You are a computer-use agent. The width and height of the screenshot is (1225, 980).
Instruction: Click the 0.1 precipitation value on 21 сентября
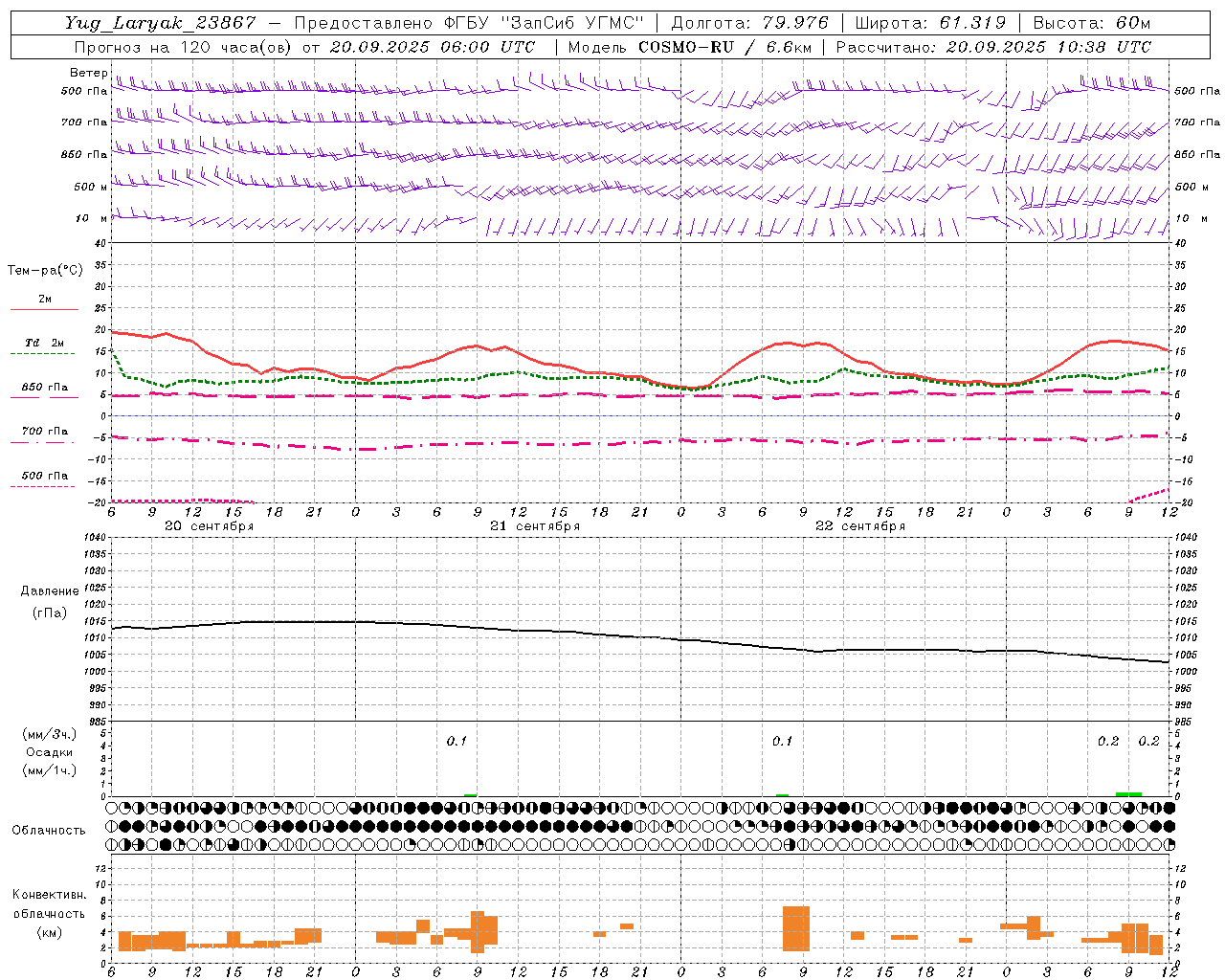(457, 742)
